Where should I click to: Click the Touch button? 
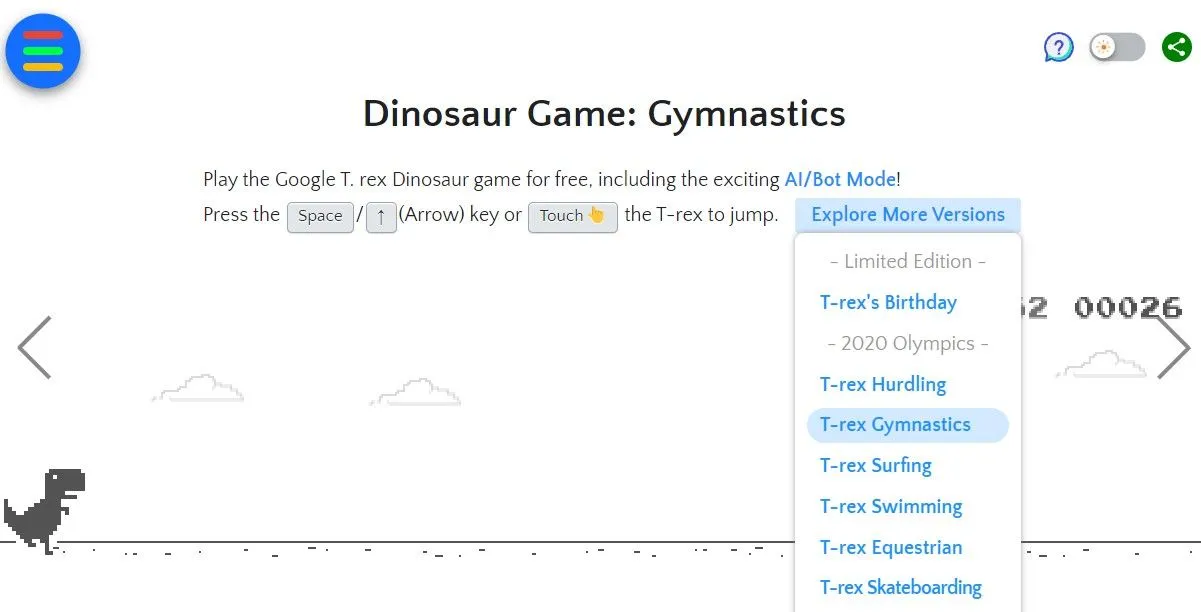coord(572,216)
